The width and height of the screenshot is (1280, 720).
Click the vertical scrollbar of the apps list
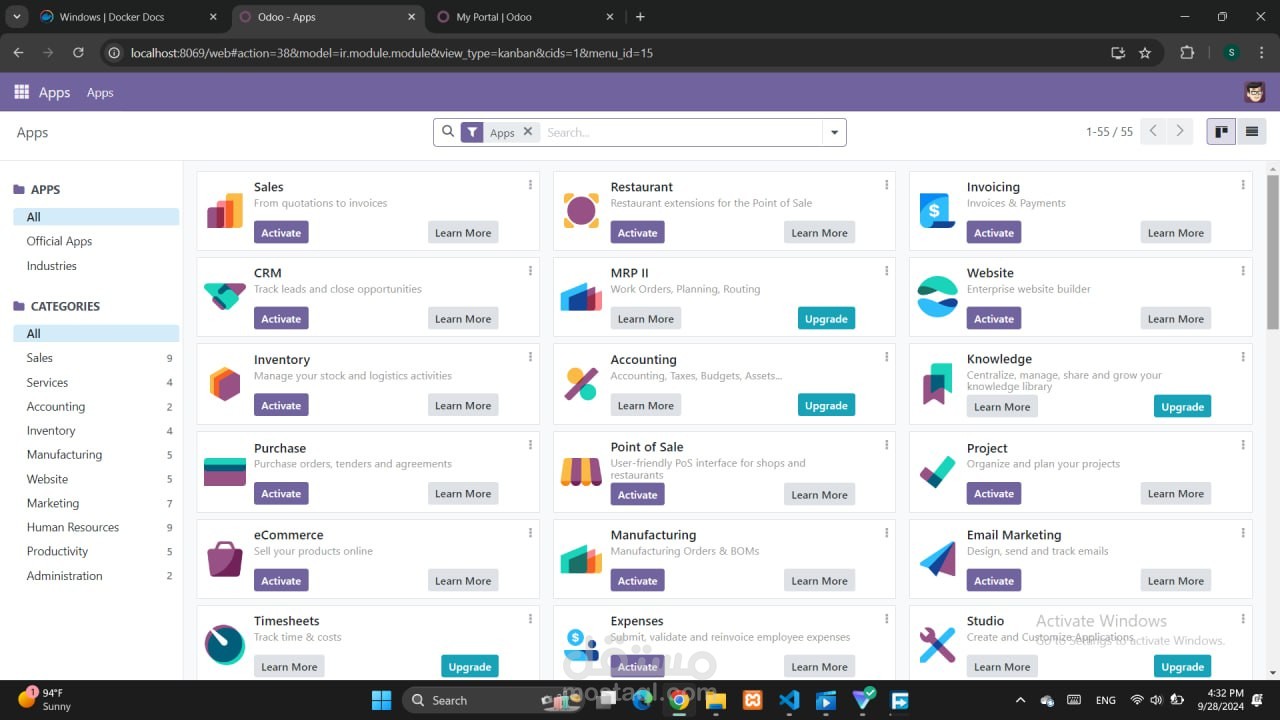(x=1273, y=250)
